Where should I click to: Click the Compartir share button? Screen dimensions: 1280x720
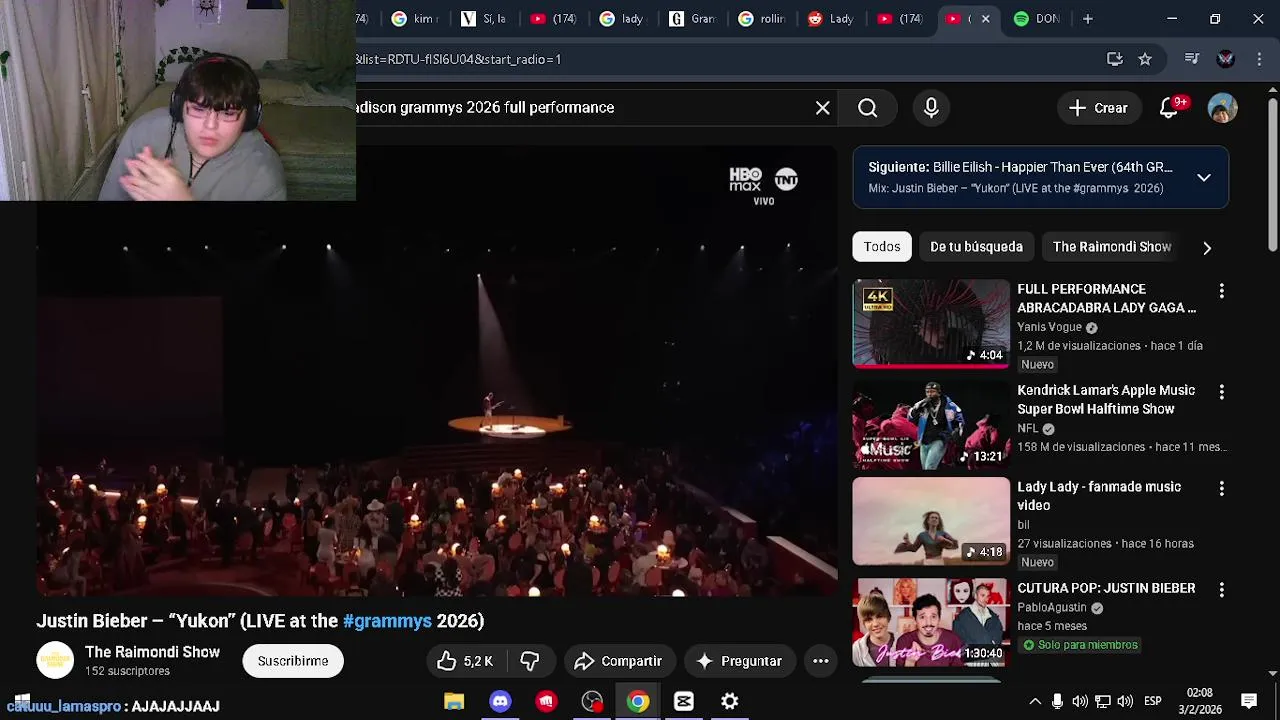[619, 661]
